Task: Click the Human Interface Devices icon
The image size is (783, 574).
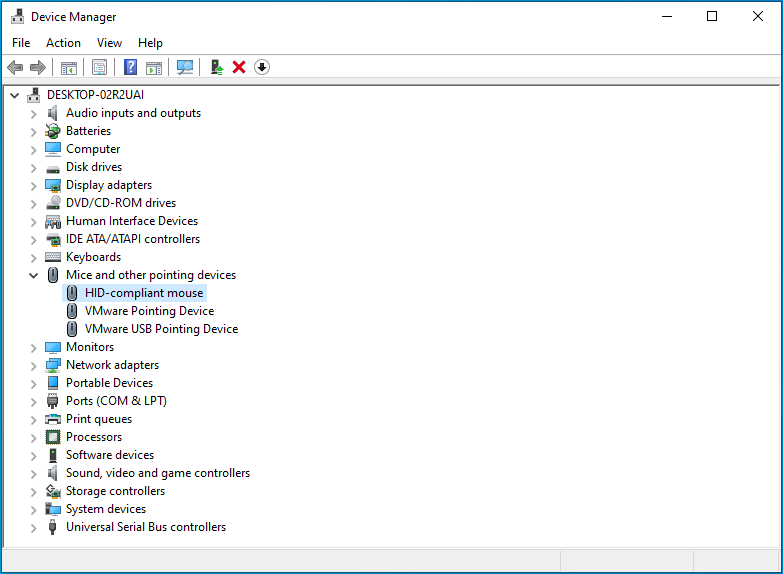Action: pyautogui.click(x=52, y=221)
